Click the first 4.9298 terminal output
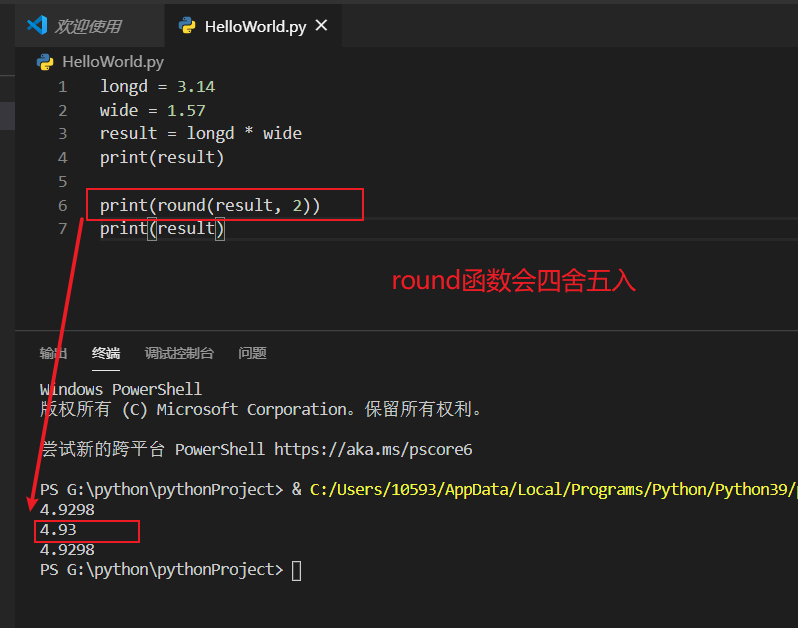The image size is (798, 628). 67,509
